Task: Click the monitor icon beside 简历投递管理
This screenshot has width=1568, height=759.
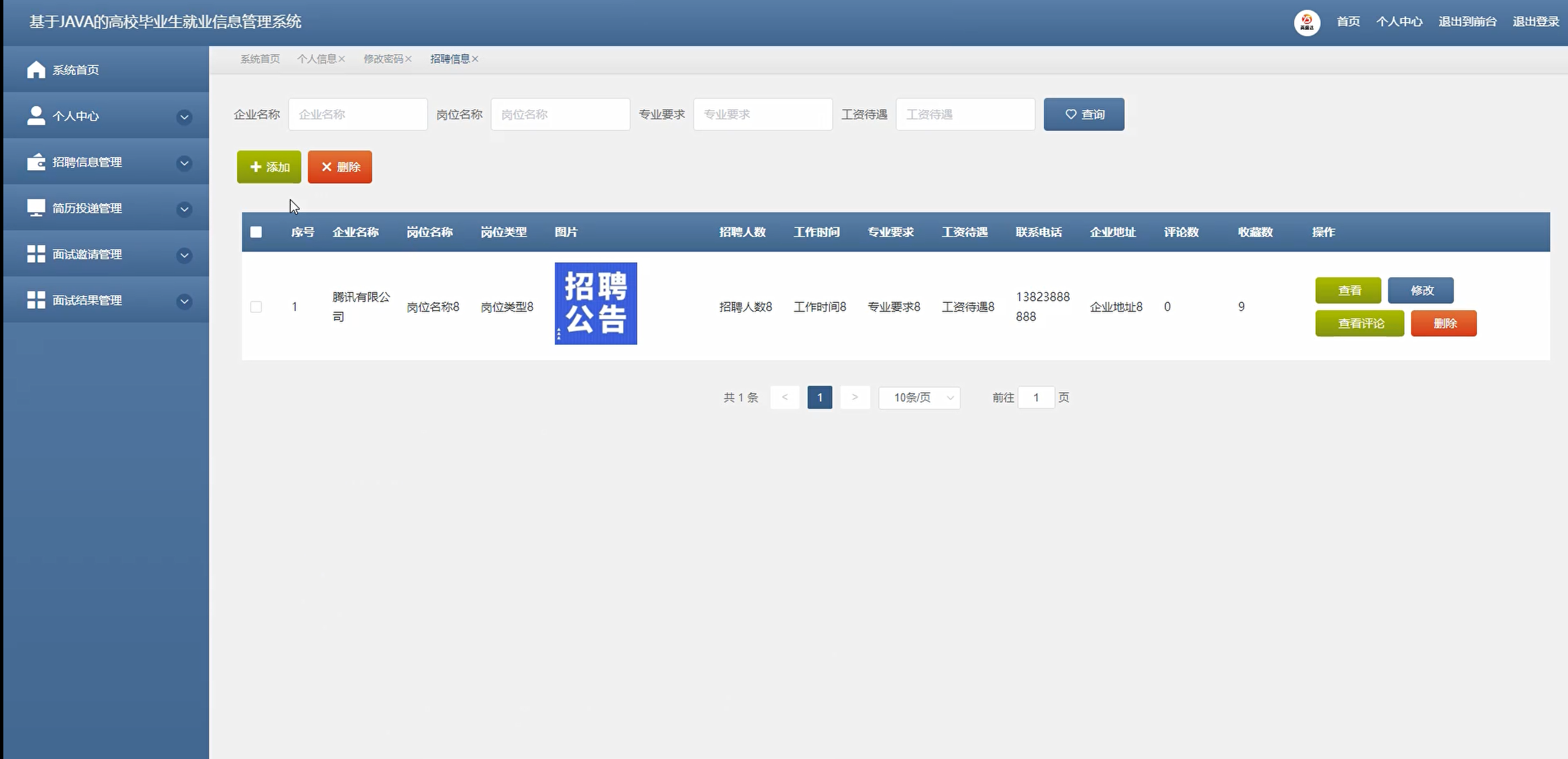Action: coord(36,208)
